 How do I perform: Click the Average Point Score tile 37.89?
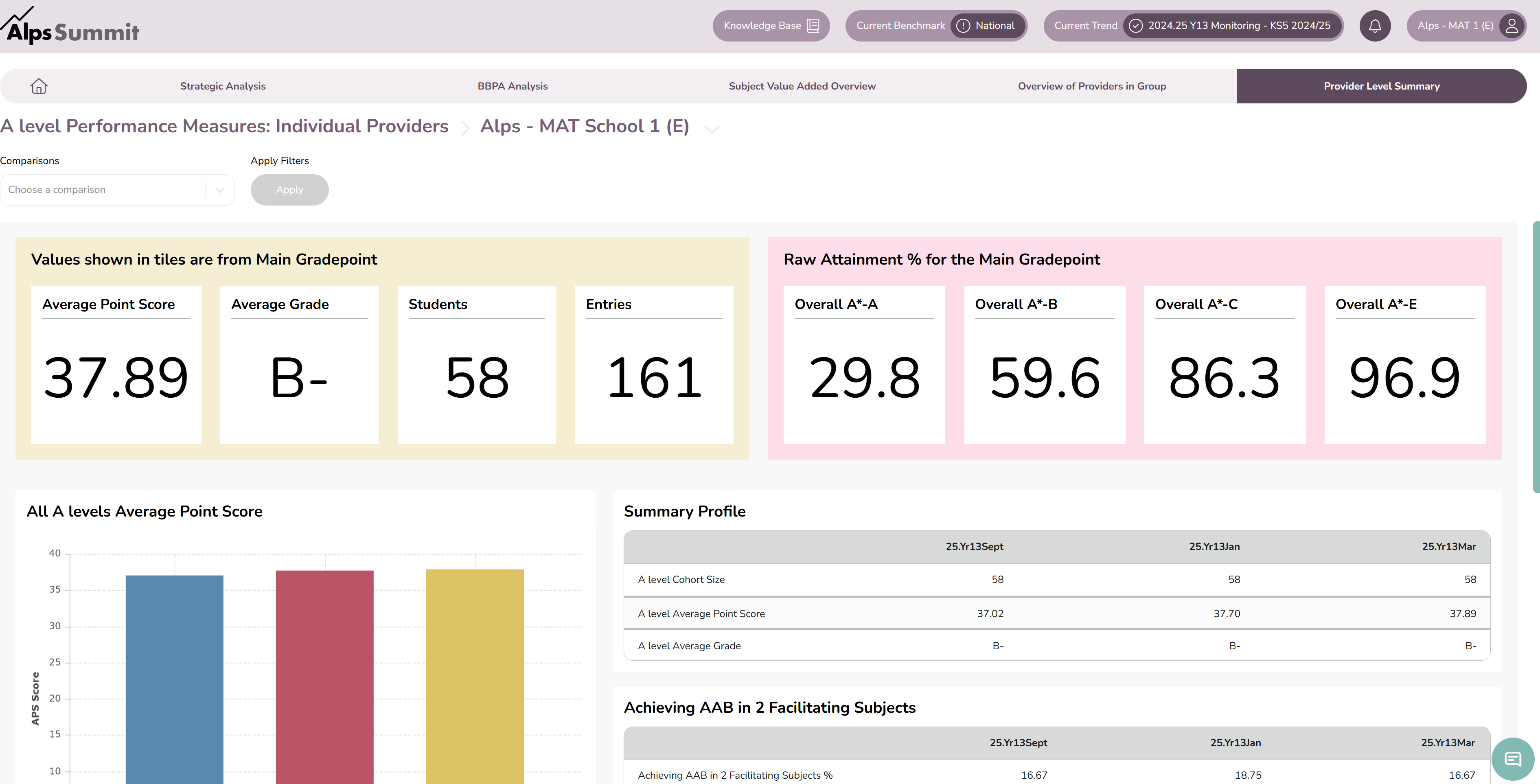click(116, 365)
